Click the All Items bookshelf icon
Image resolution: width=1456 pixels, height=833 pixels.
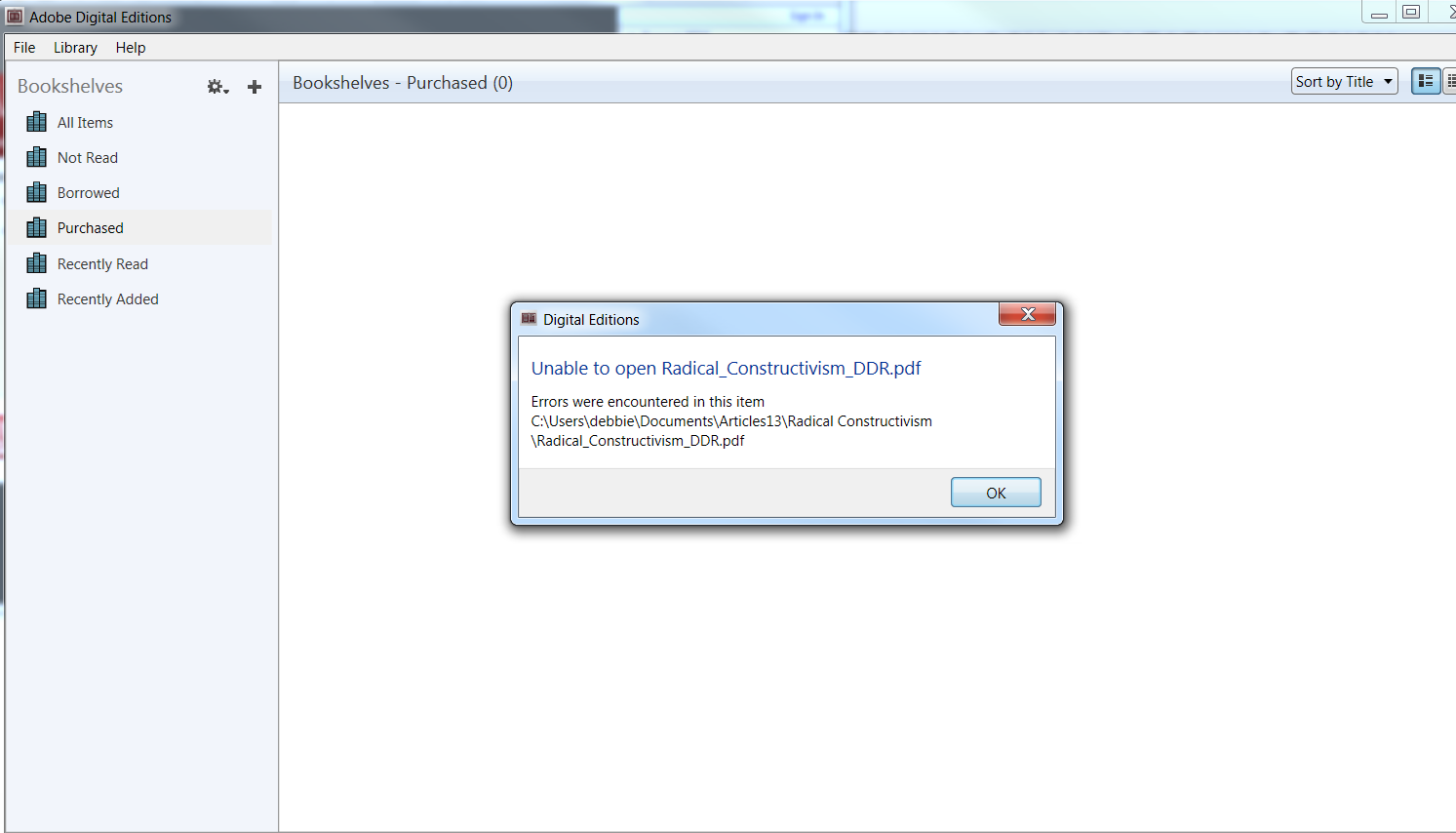pyautogui.click(x=37, y=122)
